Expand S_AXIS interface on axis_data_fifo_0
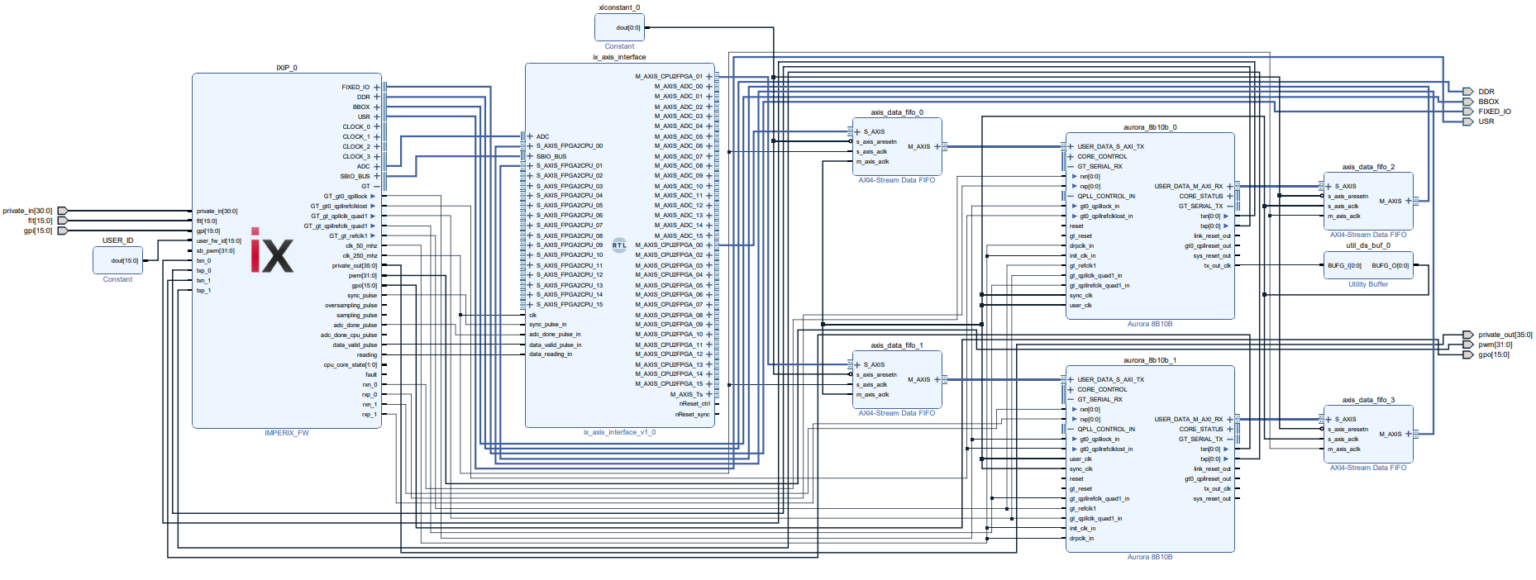 [x=858, y=132]
